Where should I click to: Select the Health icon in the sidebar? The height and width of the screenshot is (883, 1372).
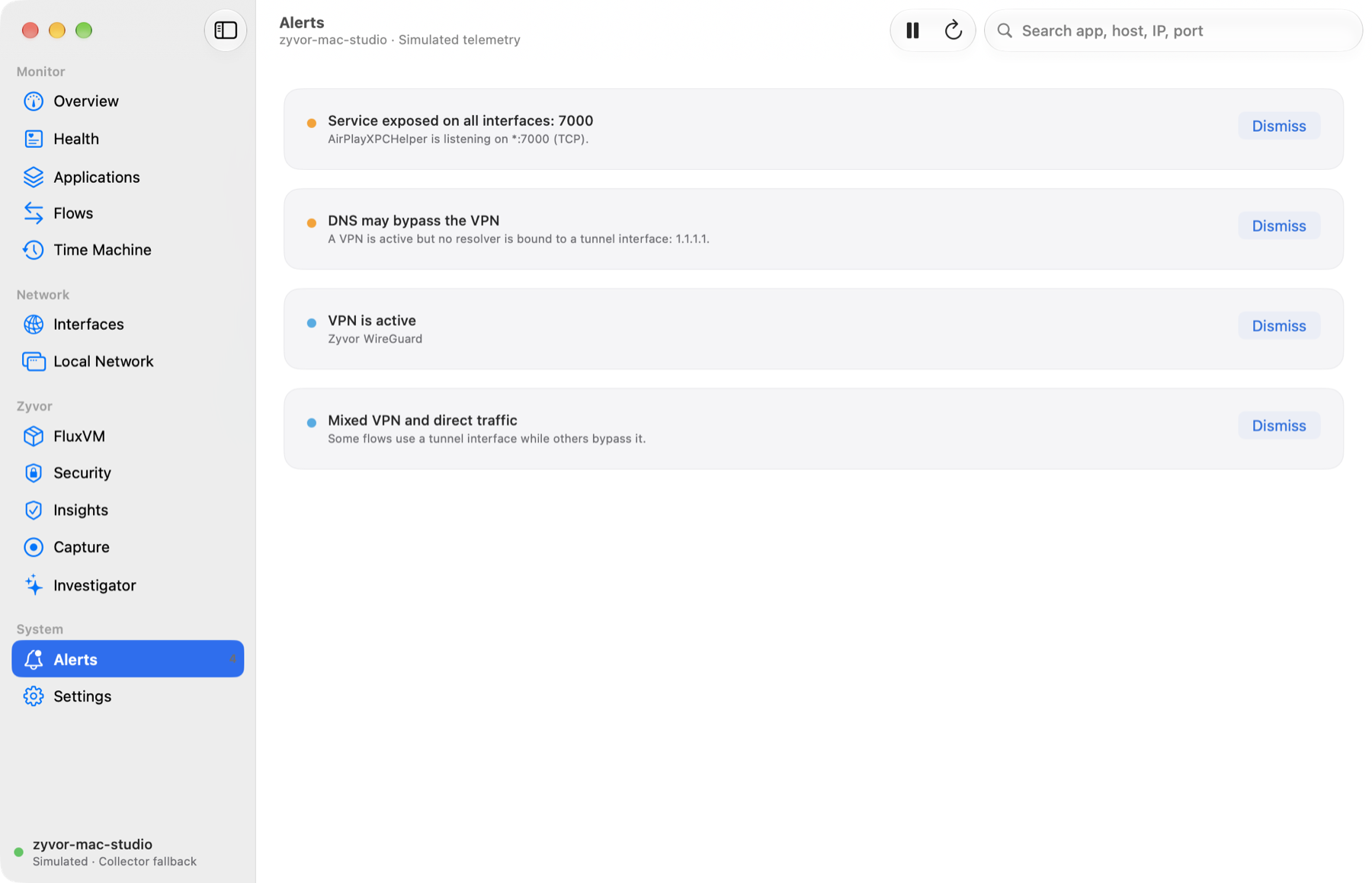34,139
